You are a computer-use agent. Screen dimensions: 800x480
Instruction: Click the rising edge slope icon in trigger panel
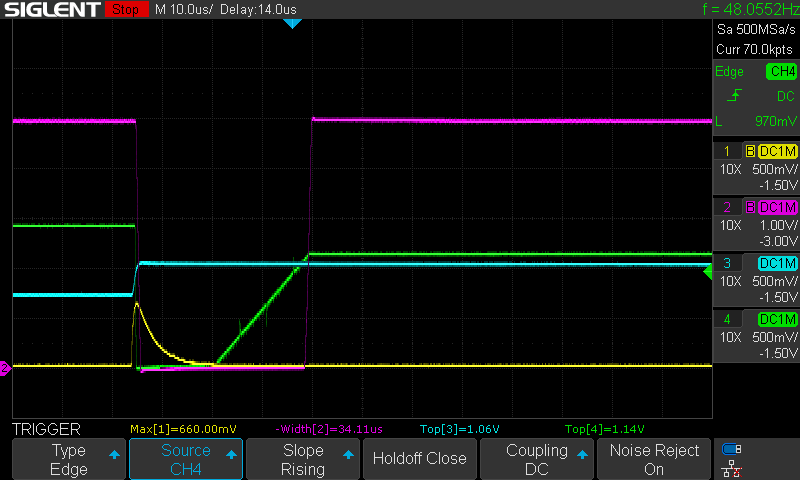pyautogui.click(x=733, y=96)
